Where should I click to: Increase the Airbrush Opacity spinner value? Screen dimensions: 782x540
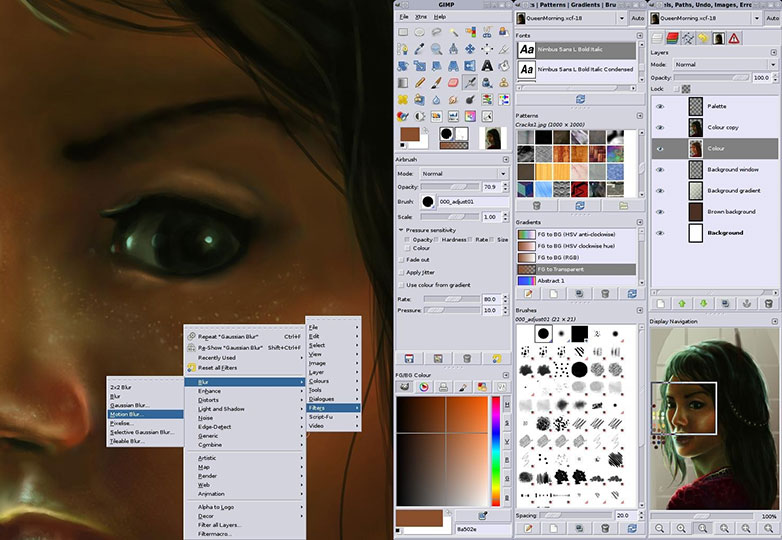pos(506,184)
